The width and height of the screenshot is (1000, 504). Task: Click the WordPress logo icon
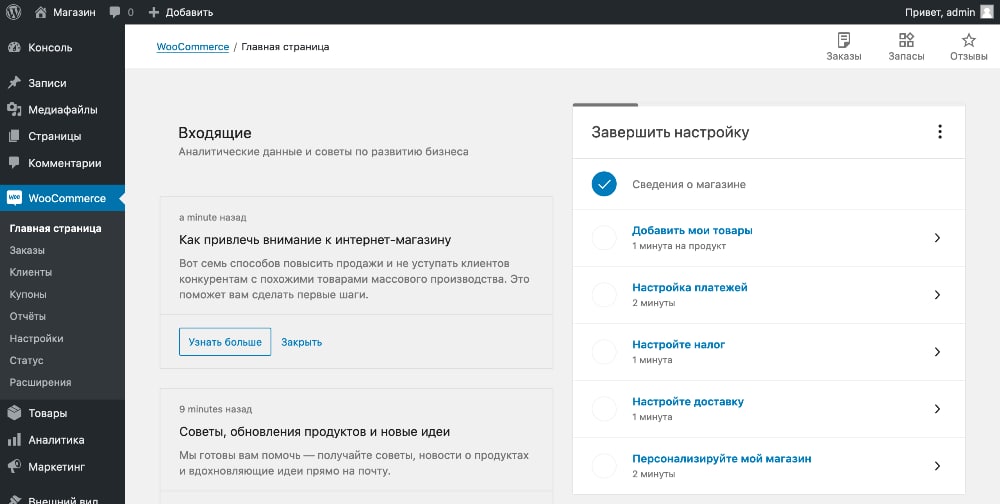[13, 12]
